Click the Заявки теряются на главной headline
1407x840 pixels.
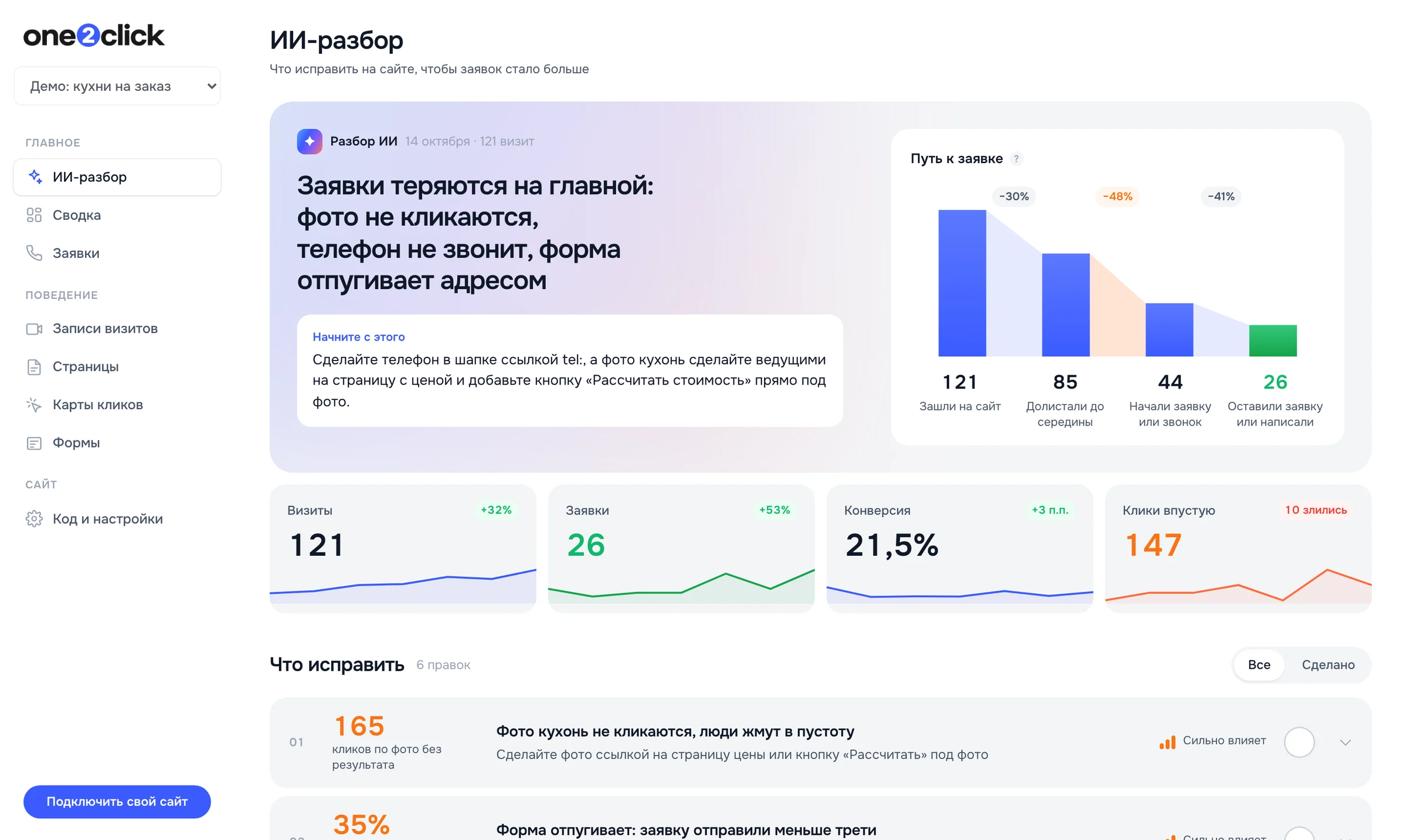pos(475,233)
